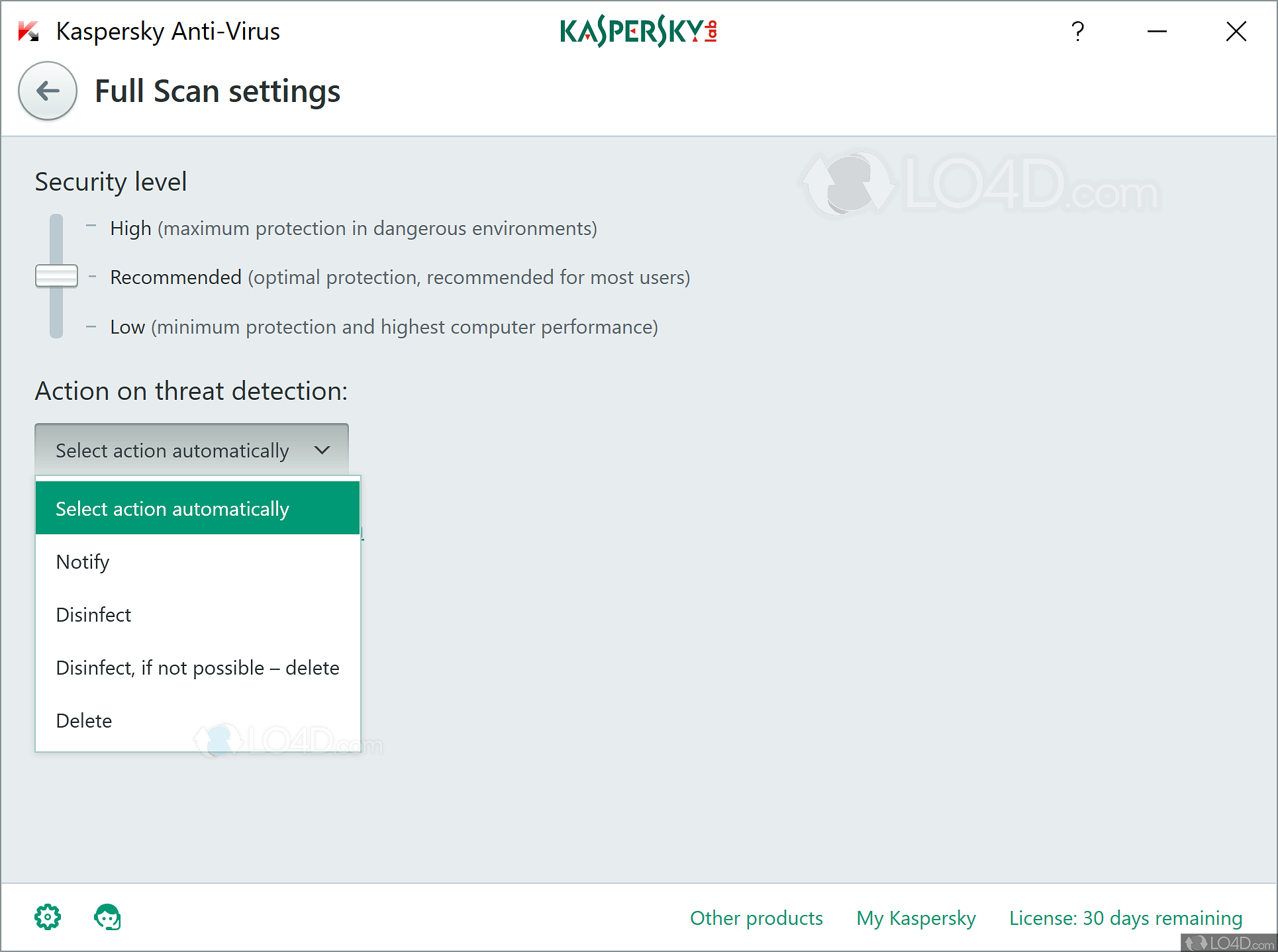Open help with the question mark icon
1278x952 pixels.
point(1078,31)
